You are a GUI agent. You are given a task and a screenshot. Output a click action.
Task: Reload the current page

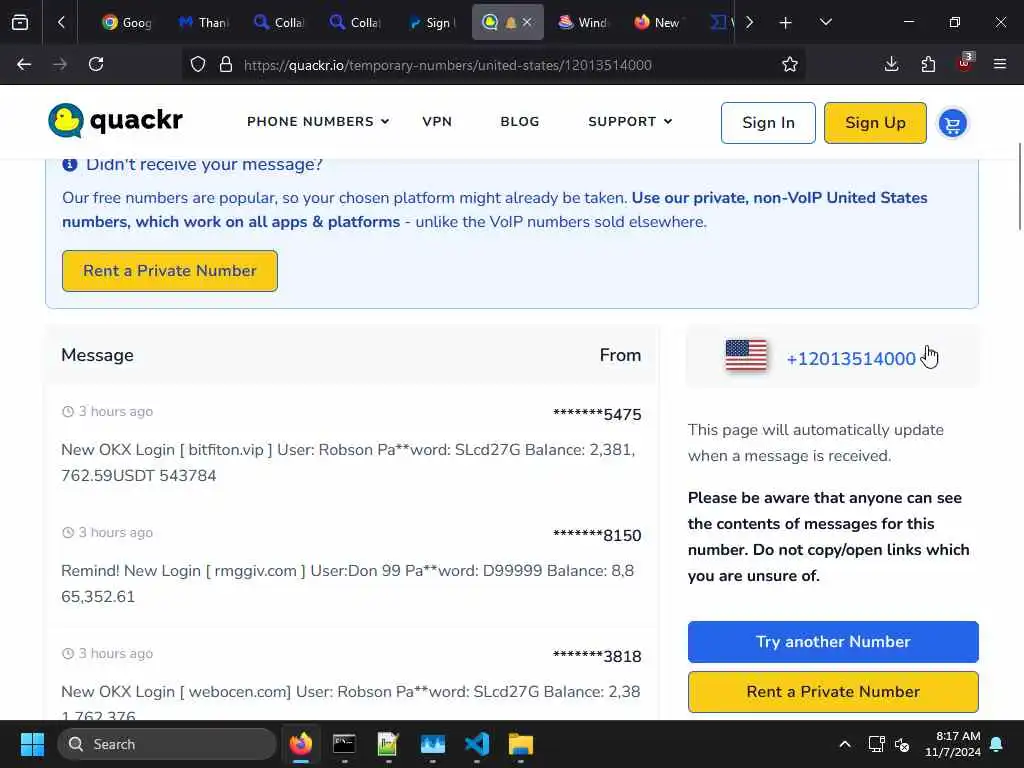96,64
